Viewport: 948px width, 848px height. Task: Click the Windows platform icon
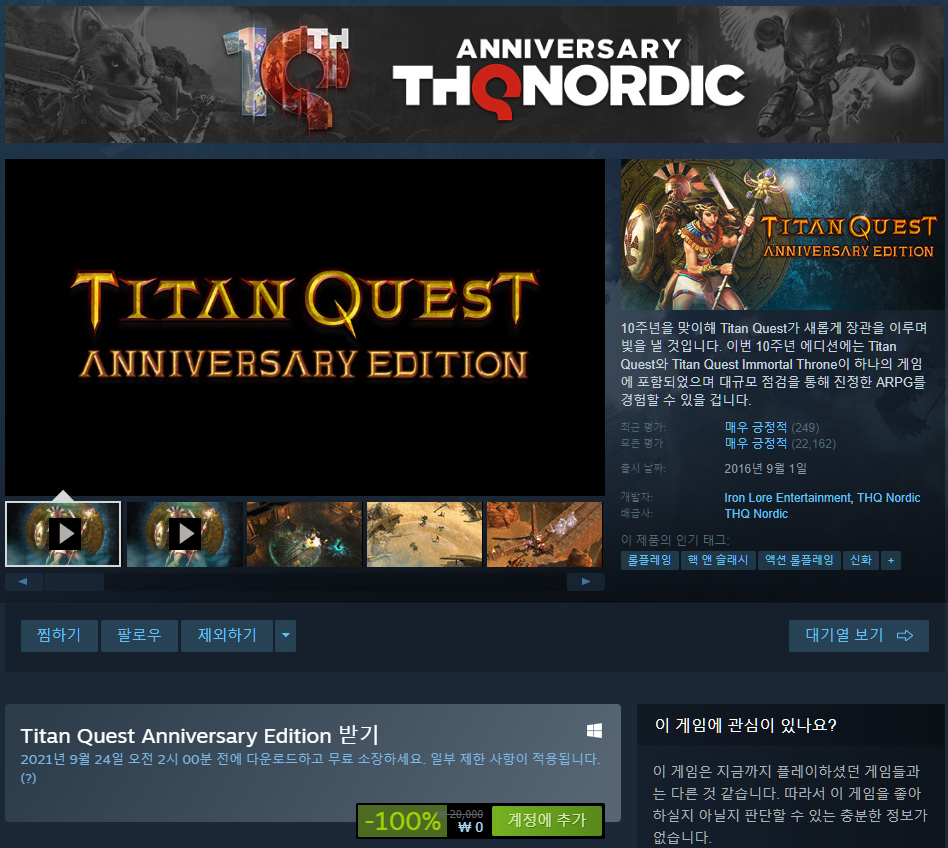click(x=594, y=731)
